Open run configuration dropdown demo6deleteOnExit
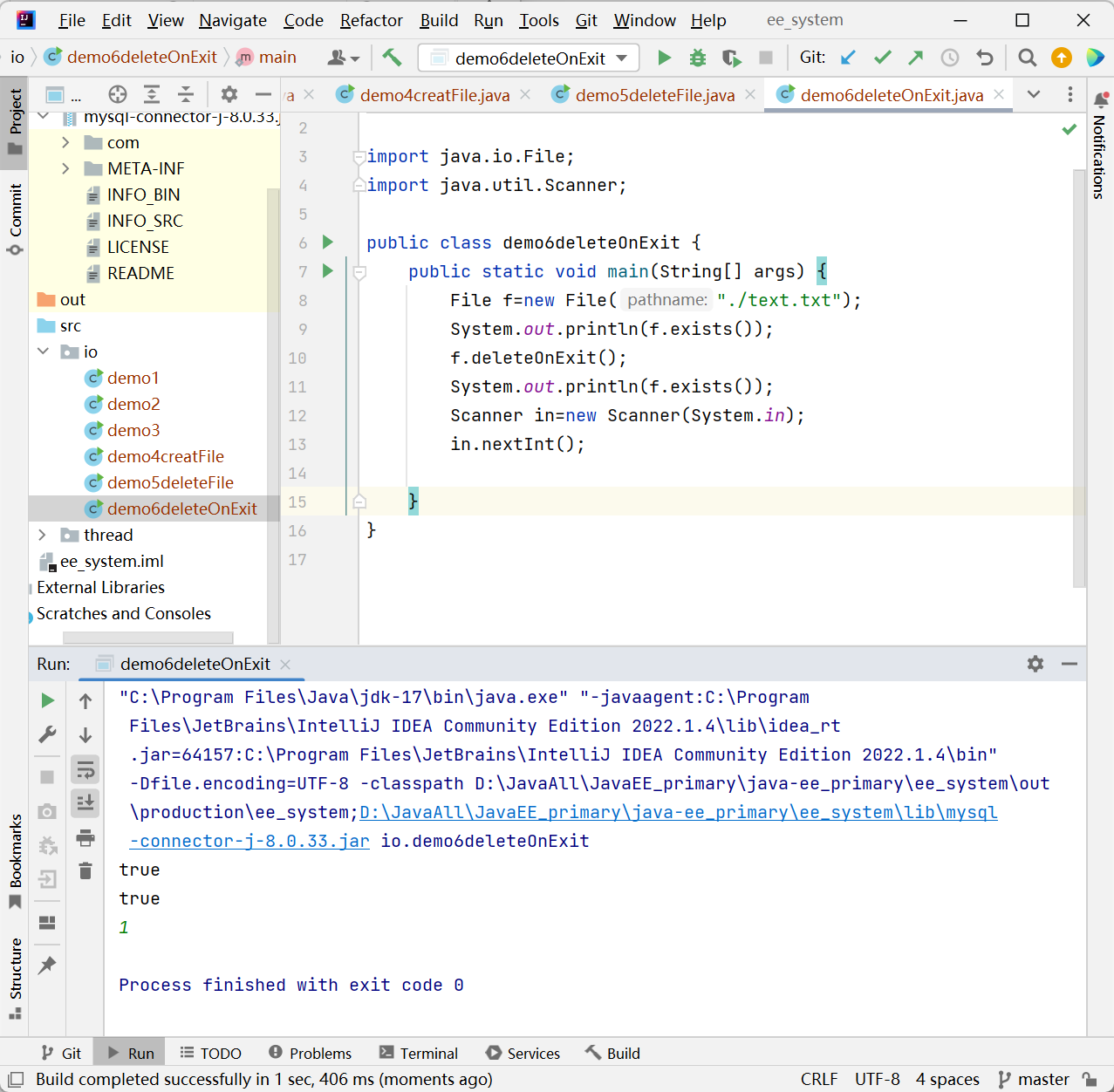This screenshot has height=1092, width=1114. (529, 58)
